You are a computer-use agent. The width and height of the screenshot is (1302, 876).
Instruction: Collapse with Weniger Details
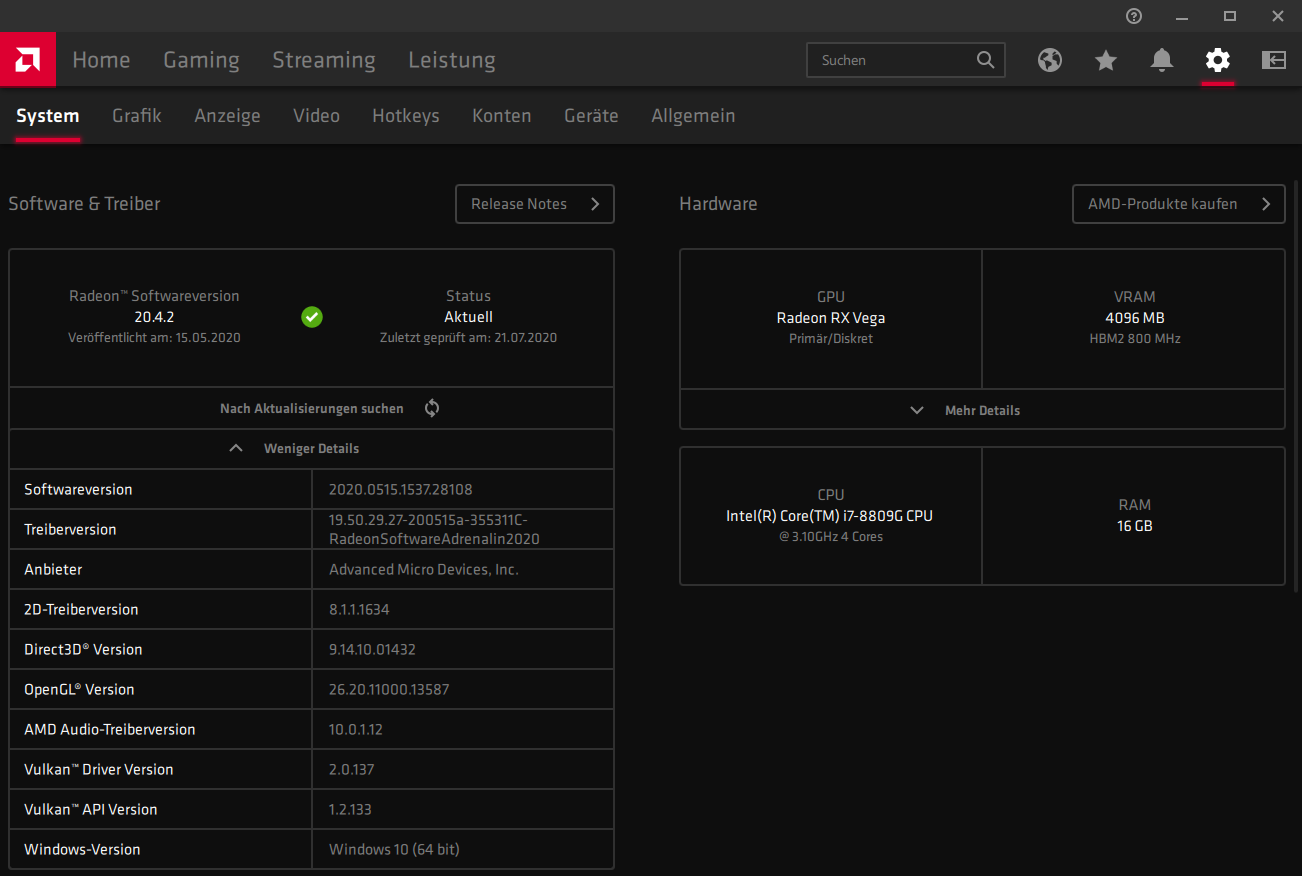(x=312, y=448)
